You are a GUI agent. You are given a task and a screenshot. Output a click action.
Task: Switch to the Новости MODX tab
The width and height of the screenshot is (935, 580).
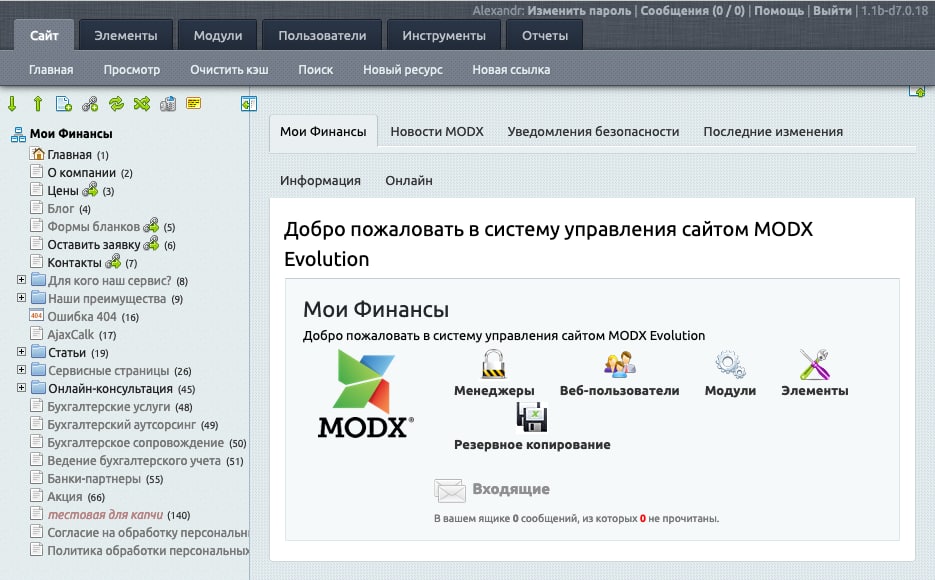tap(436, 131)
